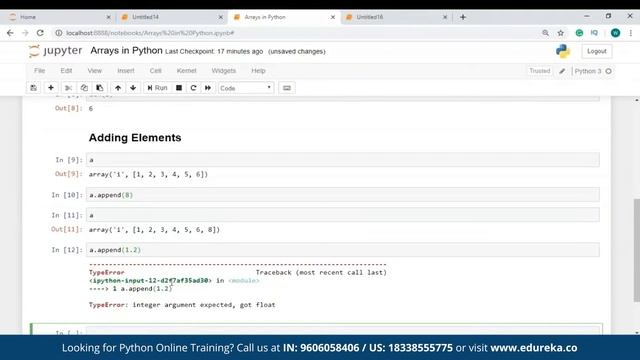Click the Trusted notebook indicator
The image size is (640, 360).
click(540, 71)
